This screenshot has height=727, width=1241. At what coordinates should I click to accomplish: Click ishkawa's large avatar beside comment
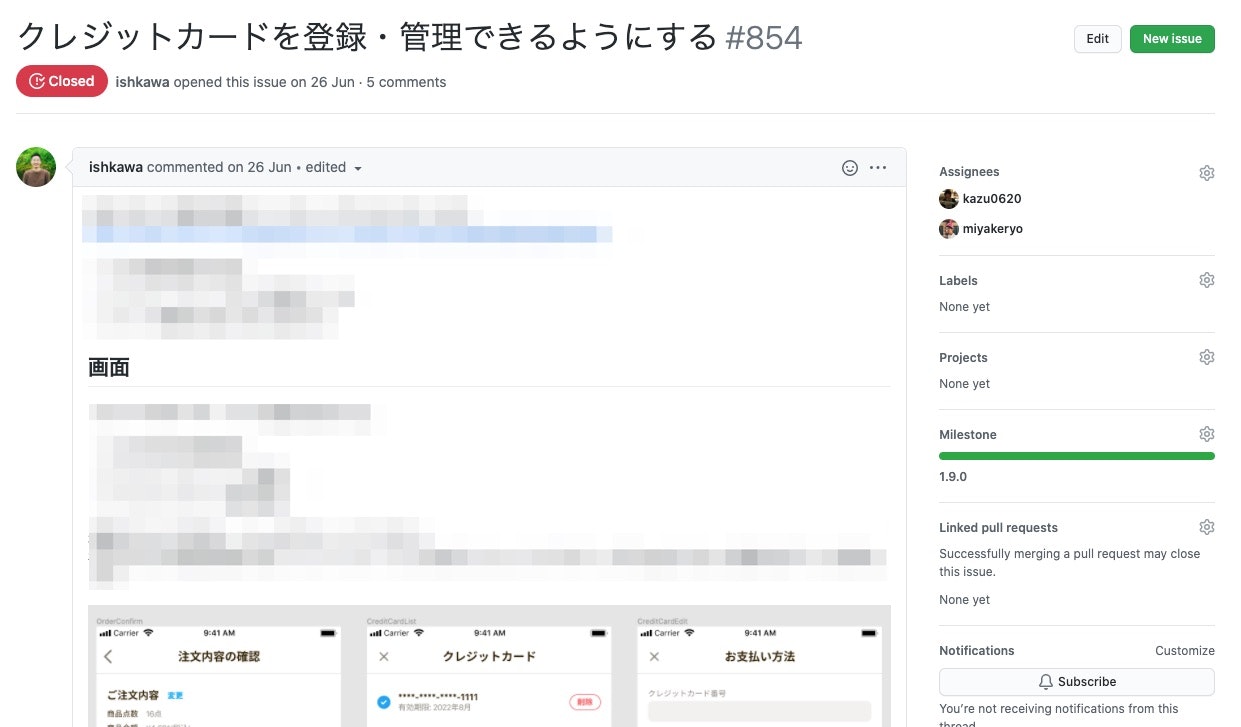pos(36,167)
